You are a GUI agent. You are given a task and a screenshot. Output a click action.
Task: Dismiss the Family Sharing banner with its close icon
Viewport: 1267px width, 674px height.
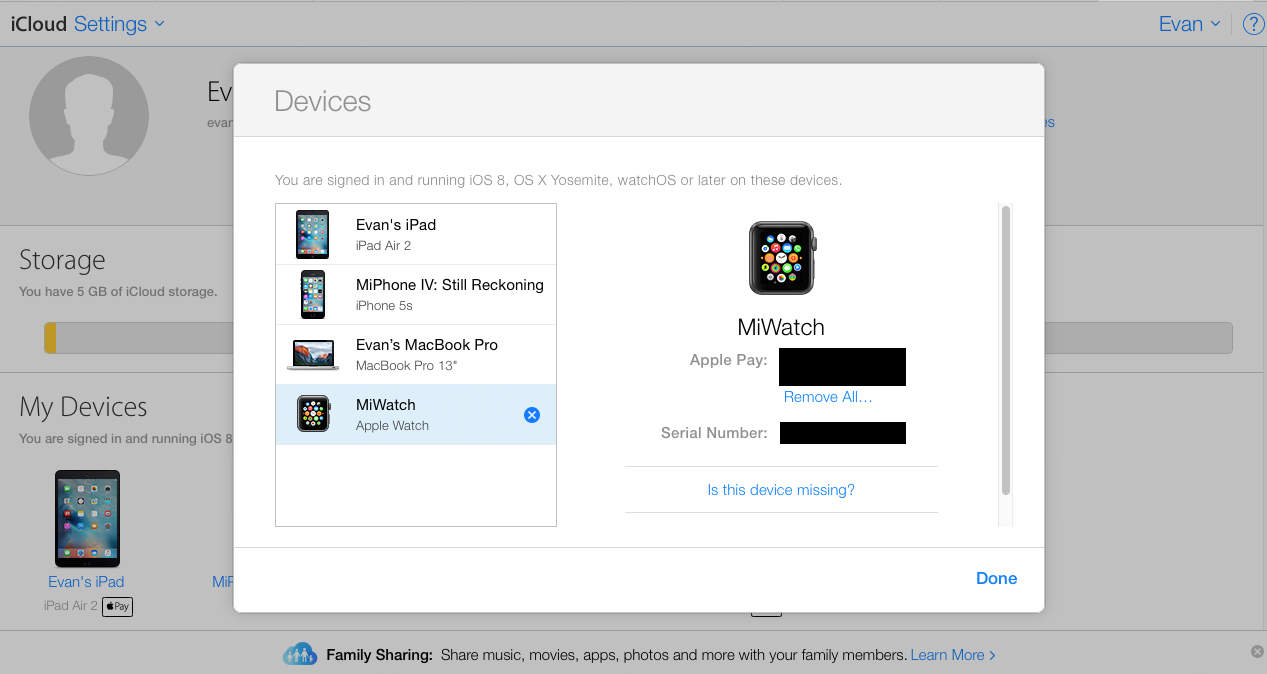tap(1257, 651)
